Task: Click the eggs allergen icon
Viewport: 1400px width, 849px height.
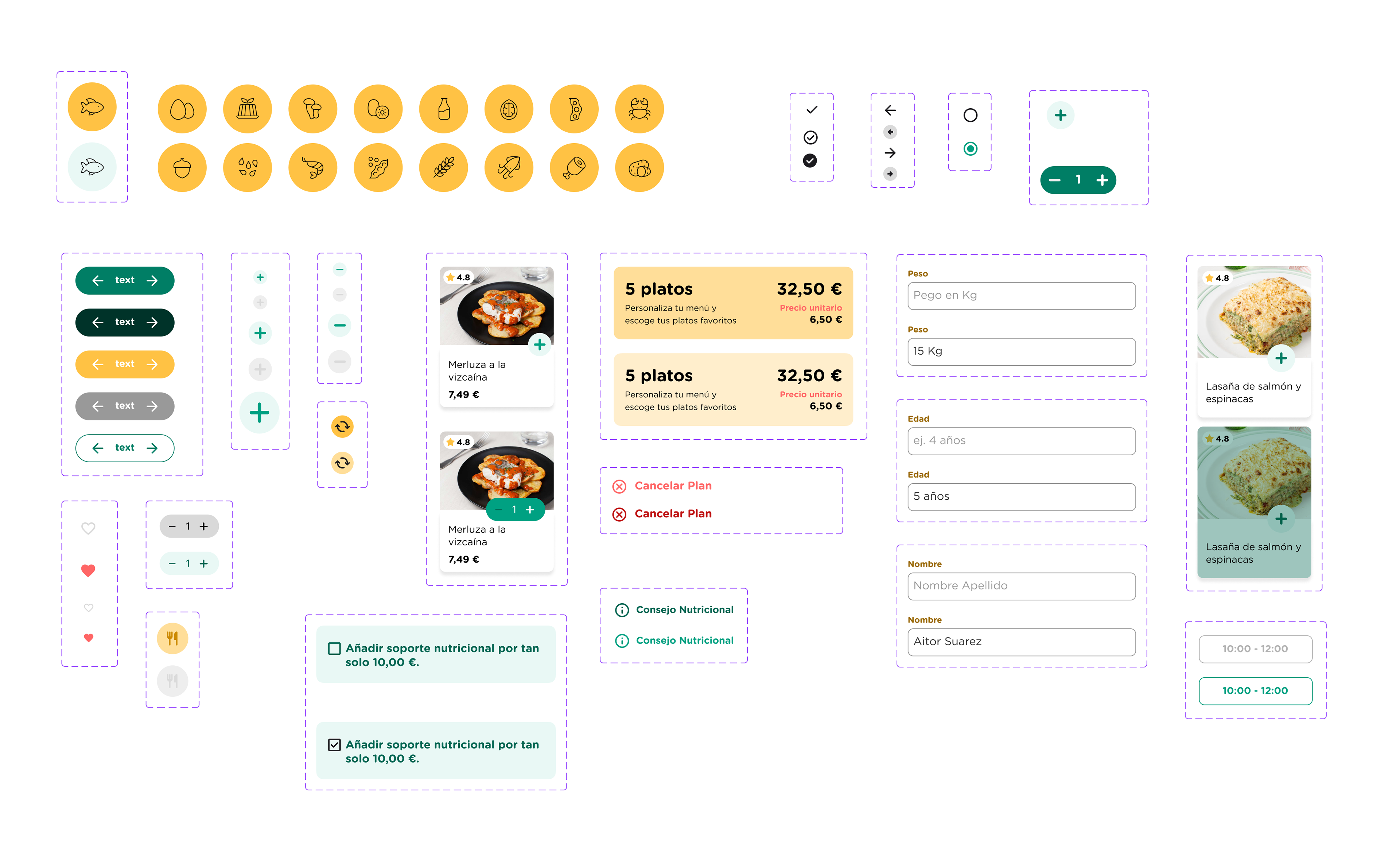Action: tap(182, 109)
